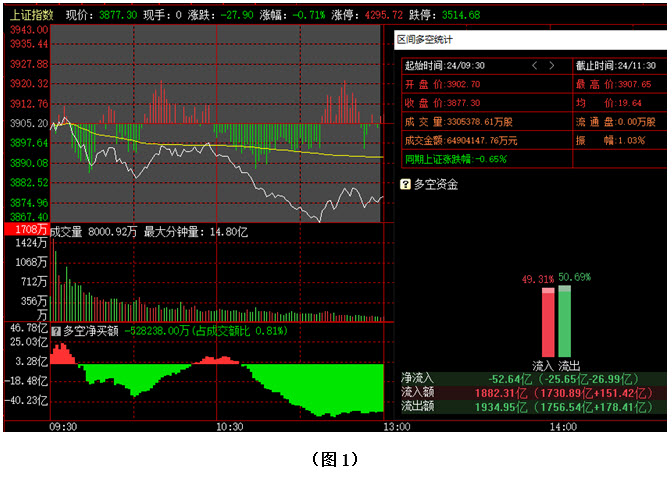The height and width of the screenshot is (484, 672).
Task: Click the -528238.00万 net buy value
Action: [157, 331]
